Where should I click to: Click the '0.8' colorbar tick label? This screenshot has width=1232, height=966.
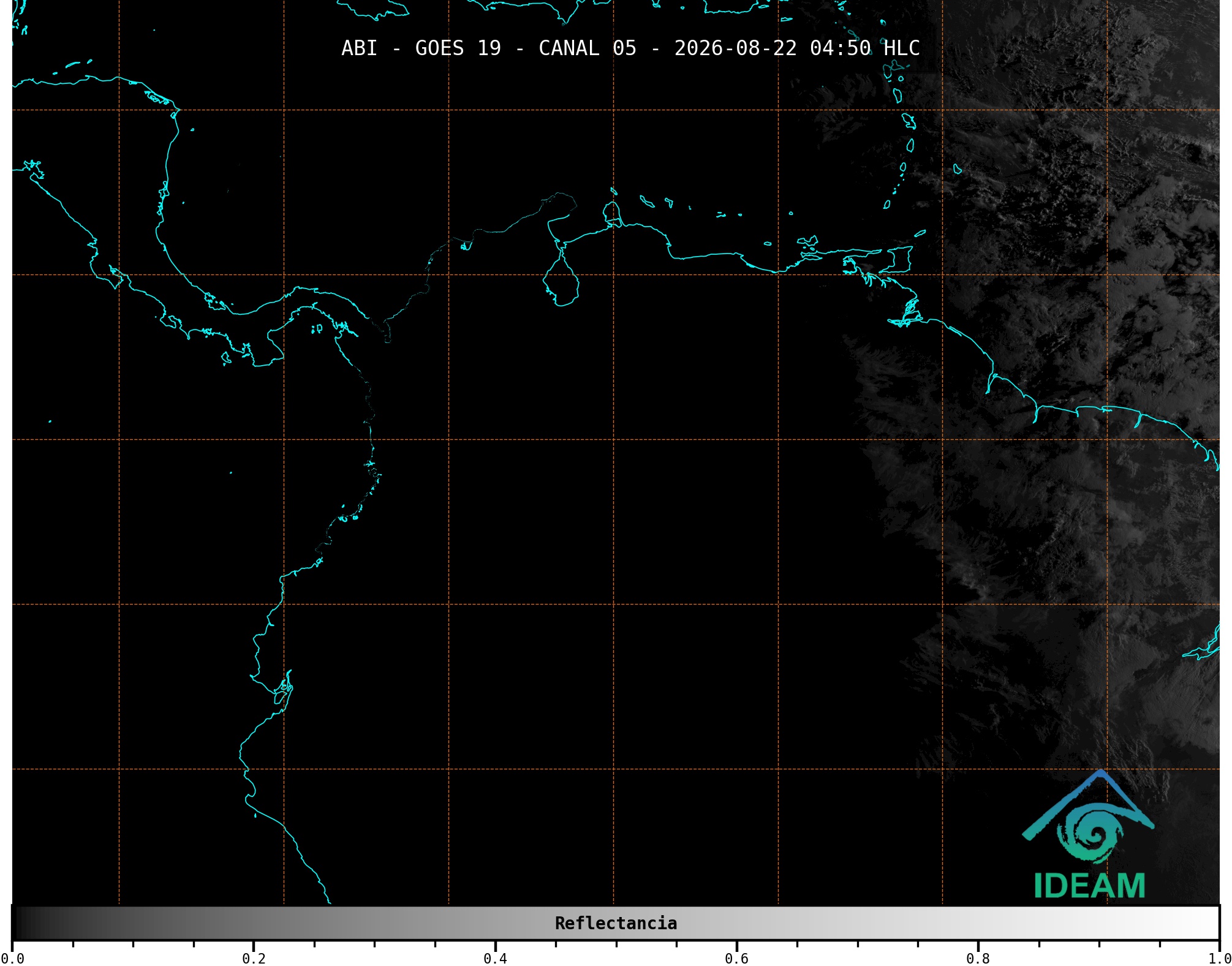(978, 959)
